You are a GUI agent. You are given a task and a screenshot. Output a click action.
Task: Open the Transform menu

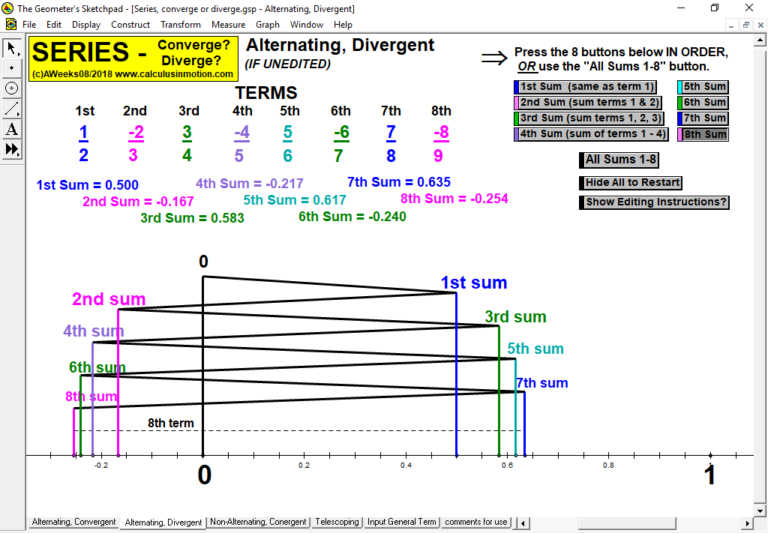[x=180, y=24]
